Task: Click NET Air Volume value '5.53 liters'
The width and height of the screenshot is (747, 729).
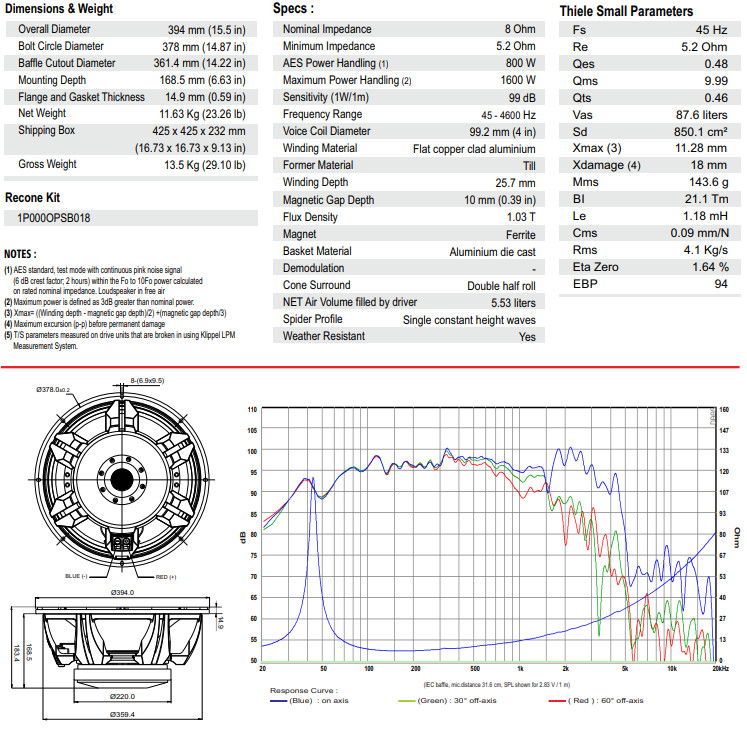Action: [x=513, y=303]
